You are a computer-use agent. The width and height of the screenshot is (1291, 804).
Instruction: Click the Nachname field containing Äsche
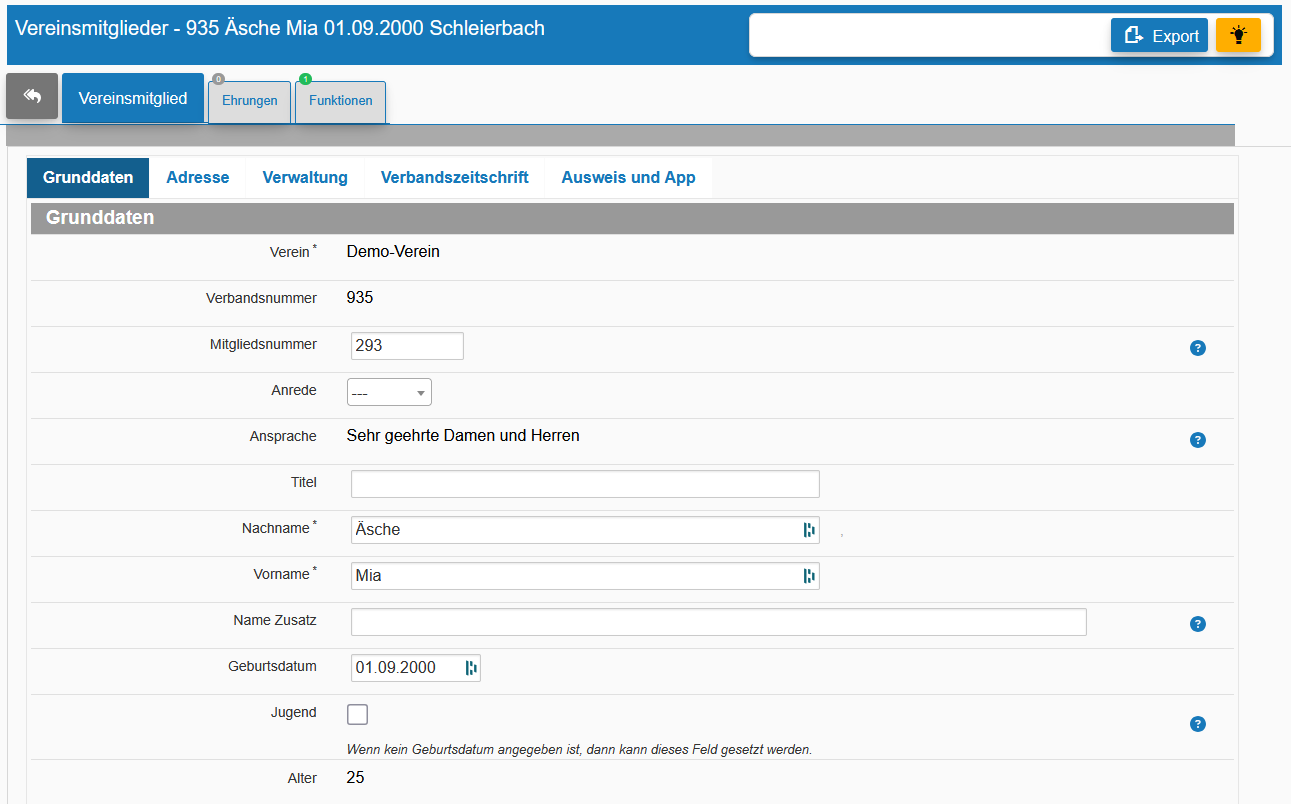click(585, 530)
